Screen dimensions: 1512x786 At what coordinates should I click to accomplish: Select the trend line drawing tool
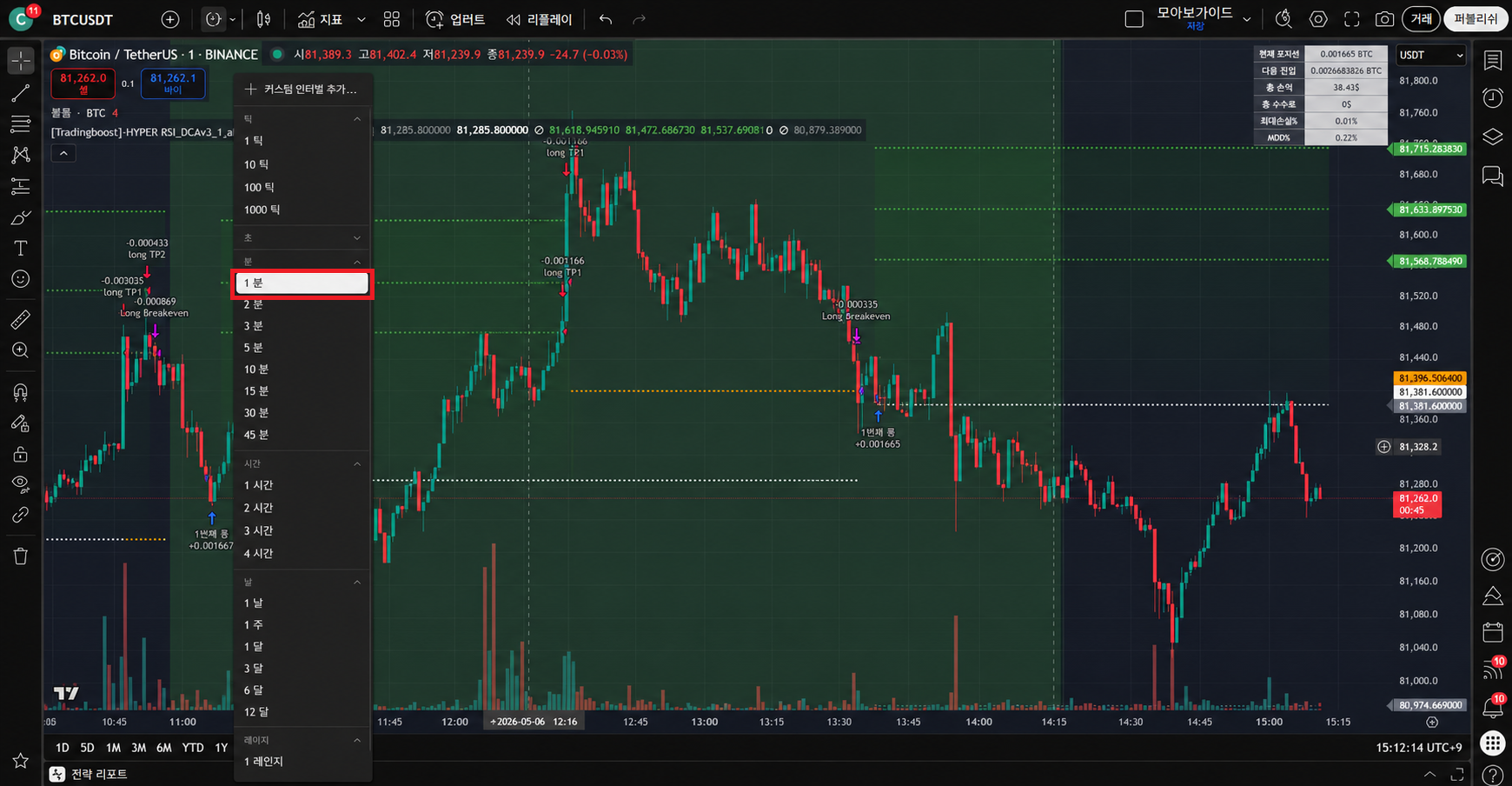pos(21,93)
